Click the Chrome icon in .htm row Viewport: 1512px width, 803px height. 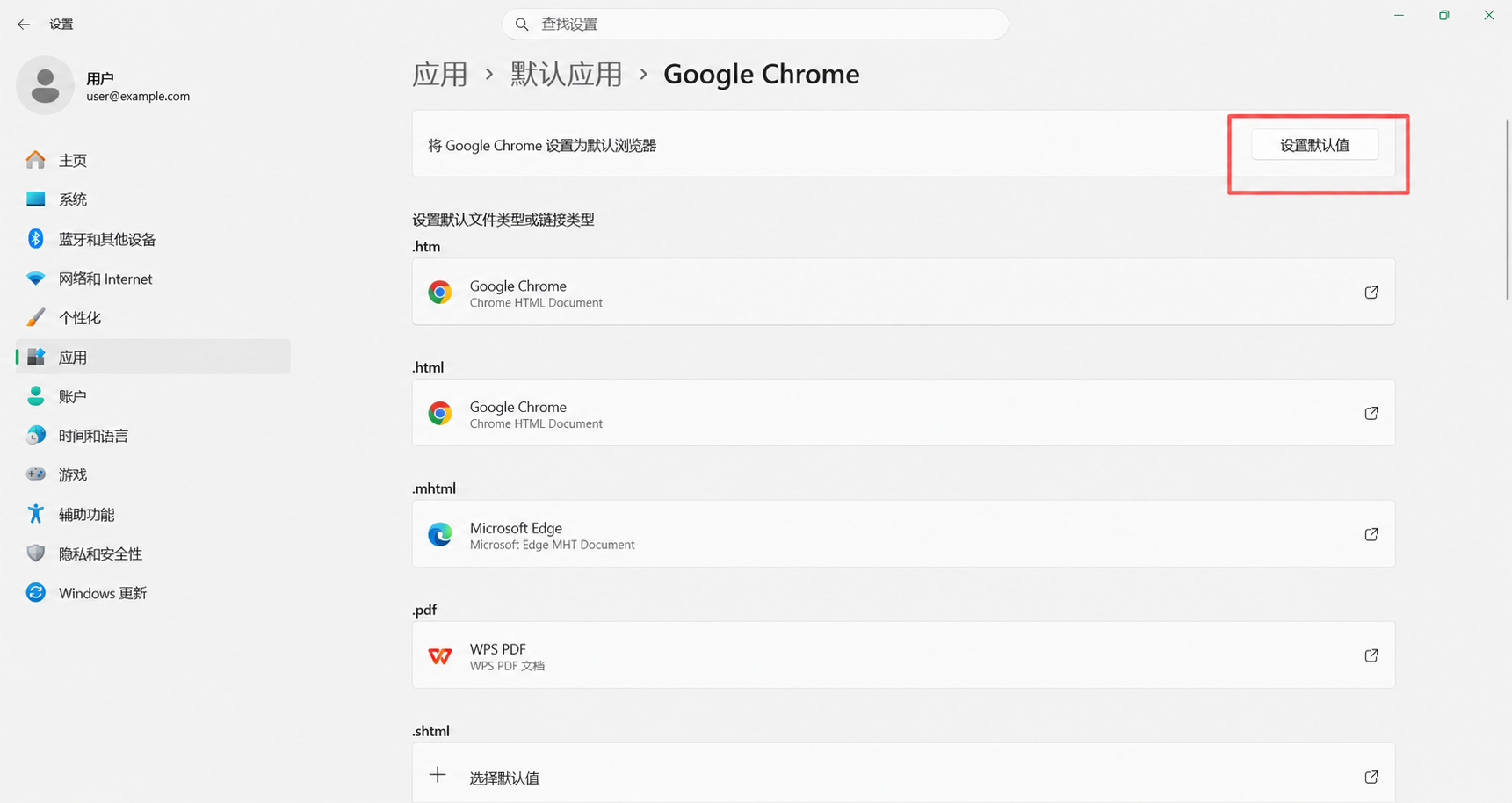tap(440, 293)
